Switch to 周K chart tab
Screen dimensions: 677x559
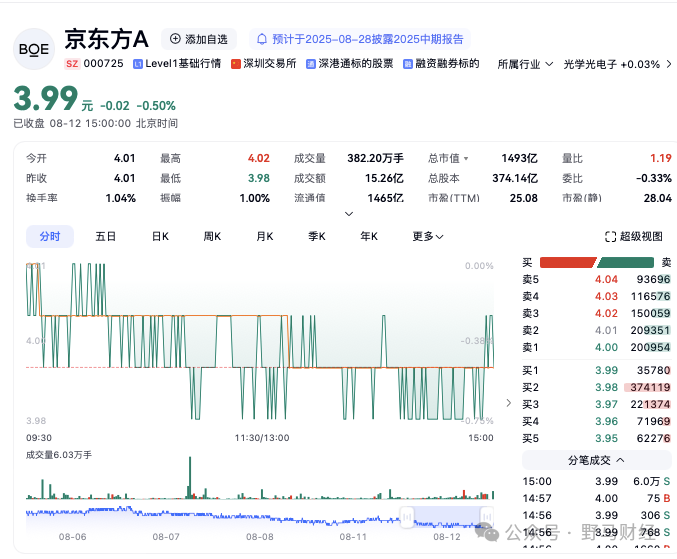[x=212, y=237]
